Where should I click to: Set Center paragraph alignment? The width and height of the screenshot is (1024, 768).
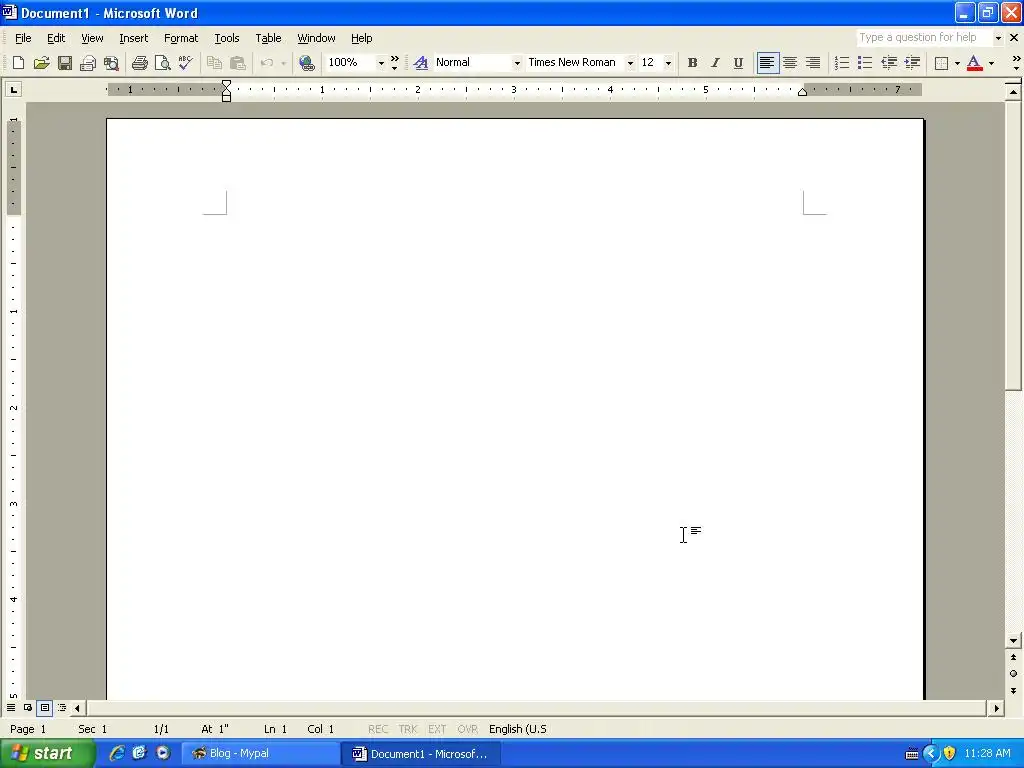tap(790, 63)
